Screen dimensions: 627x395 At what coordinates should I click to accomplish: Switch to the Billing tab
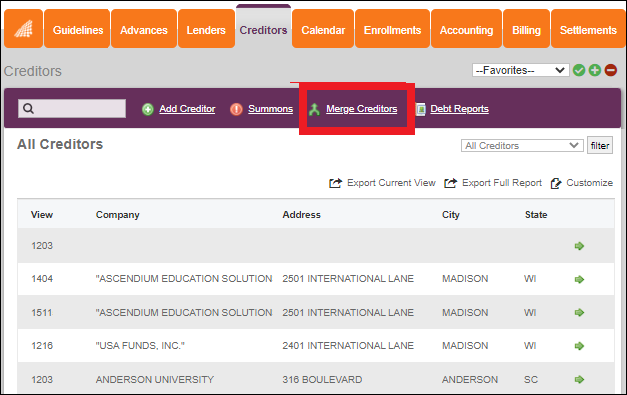(526, 29)
